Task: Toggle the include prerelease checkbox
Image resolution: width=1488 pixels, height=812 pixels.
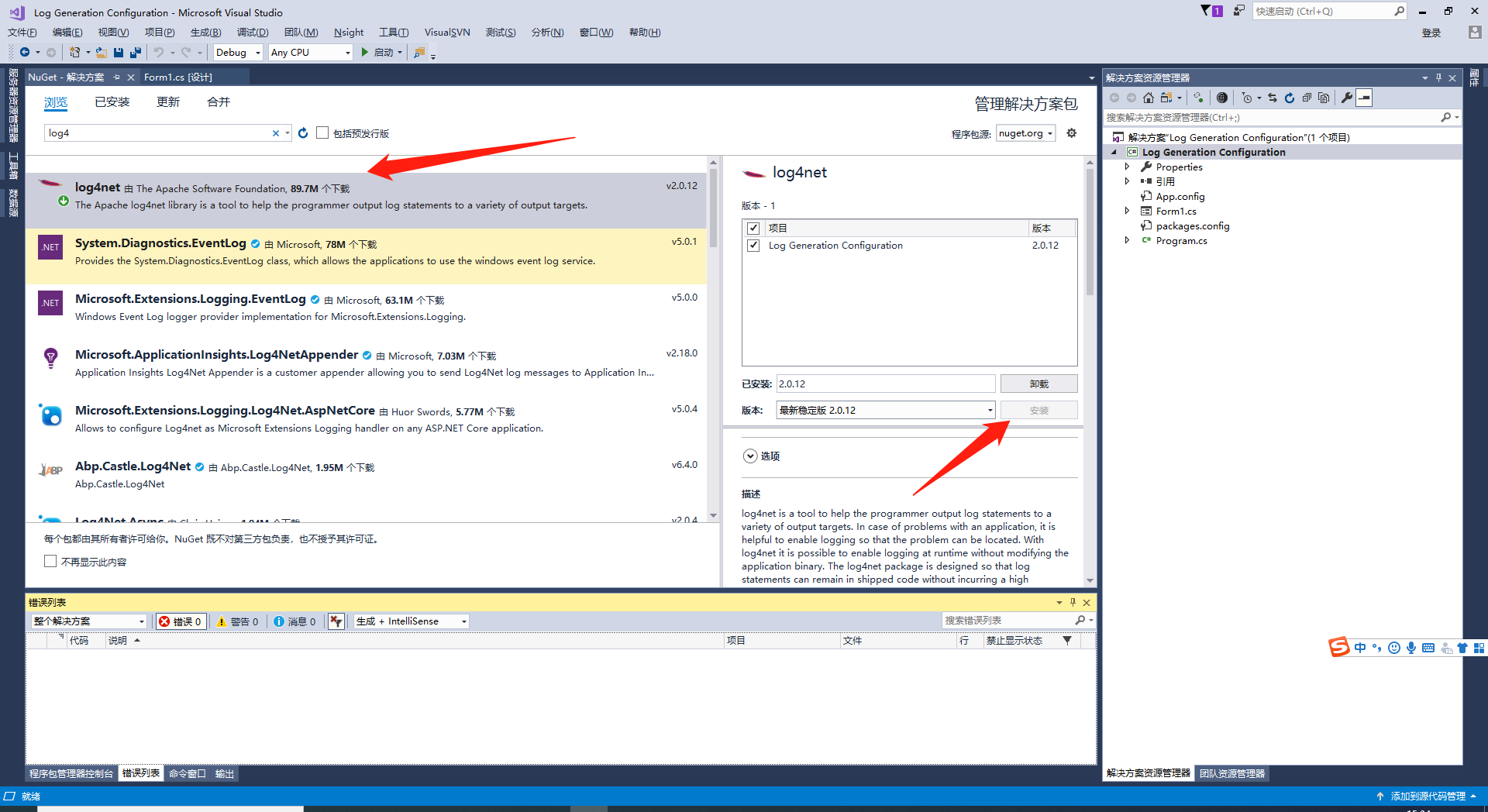Action: click(322, 132)
